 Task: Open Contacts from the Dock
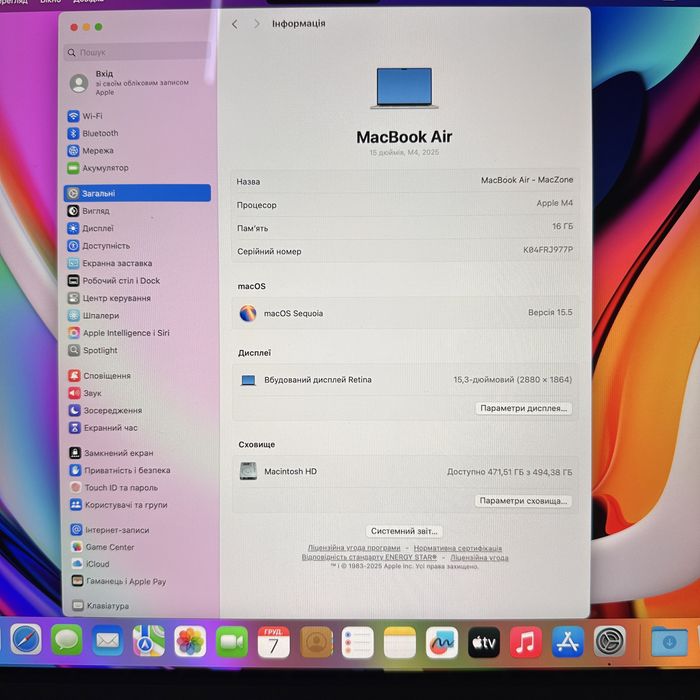pyautogui.click(x=316, y=642)
